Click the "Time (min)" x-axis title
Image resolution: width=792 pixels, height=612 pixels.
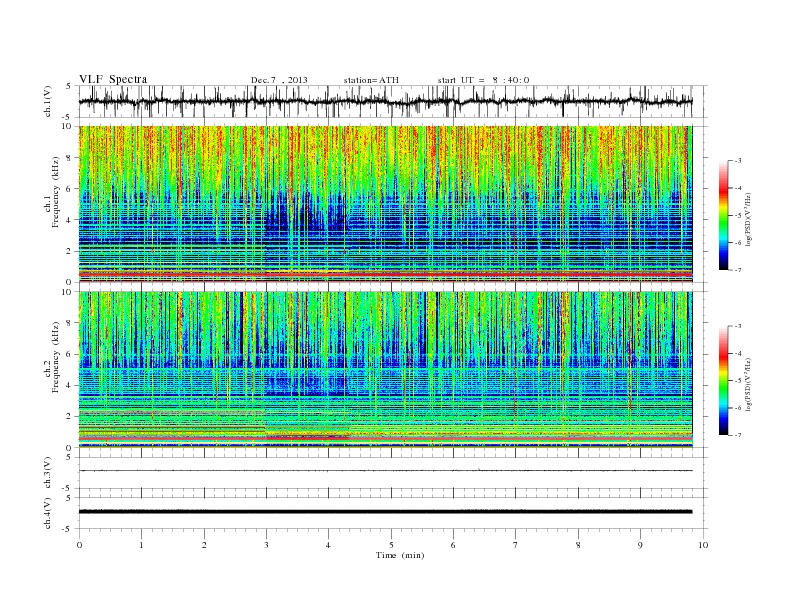400,555
